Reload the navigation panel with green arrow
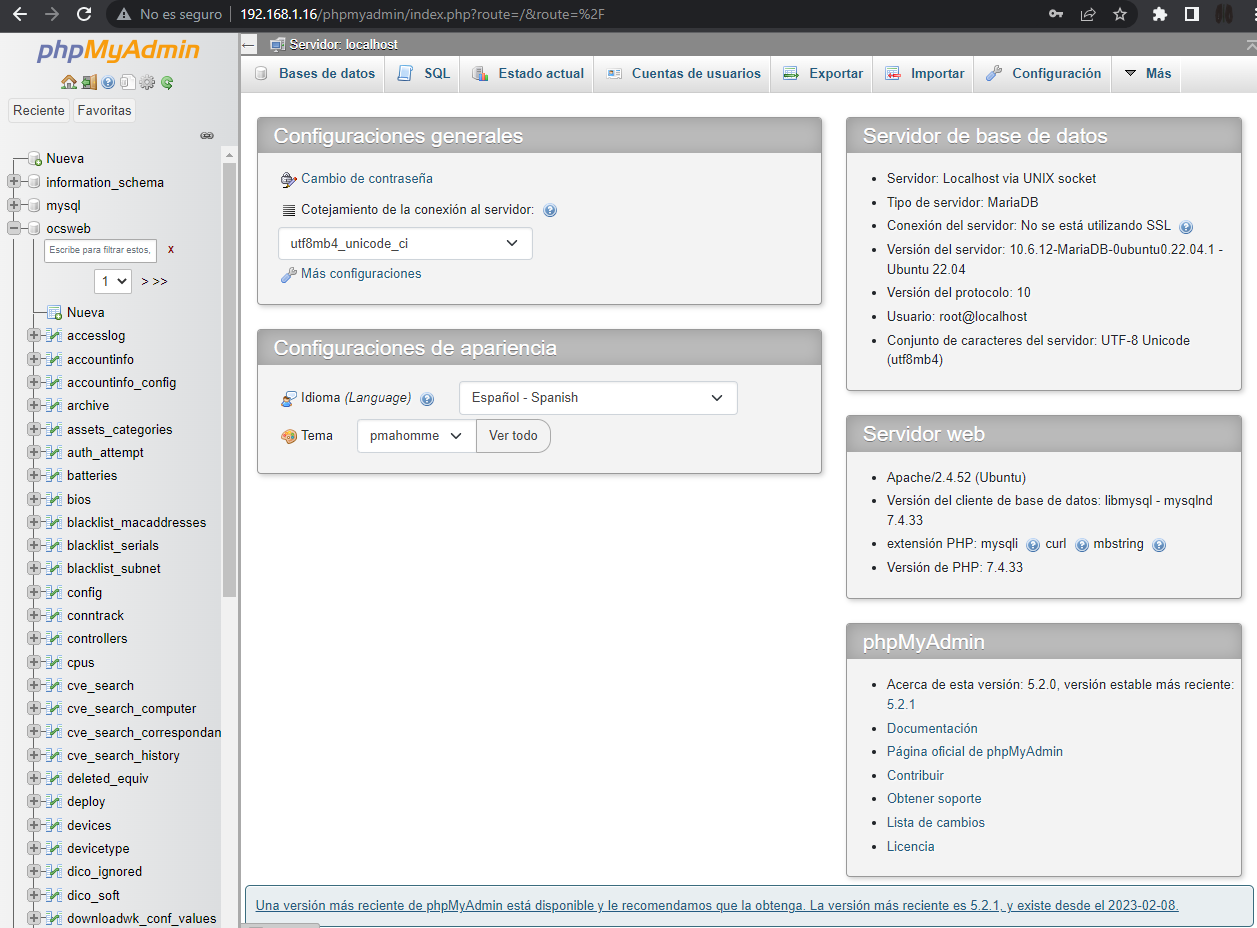Image resolution: width=1257 pixels, height=928 pixels. click(x=167, y=83)
